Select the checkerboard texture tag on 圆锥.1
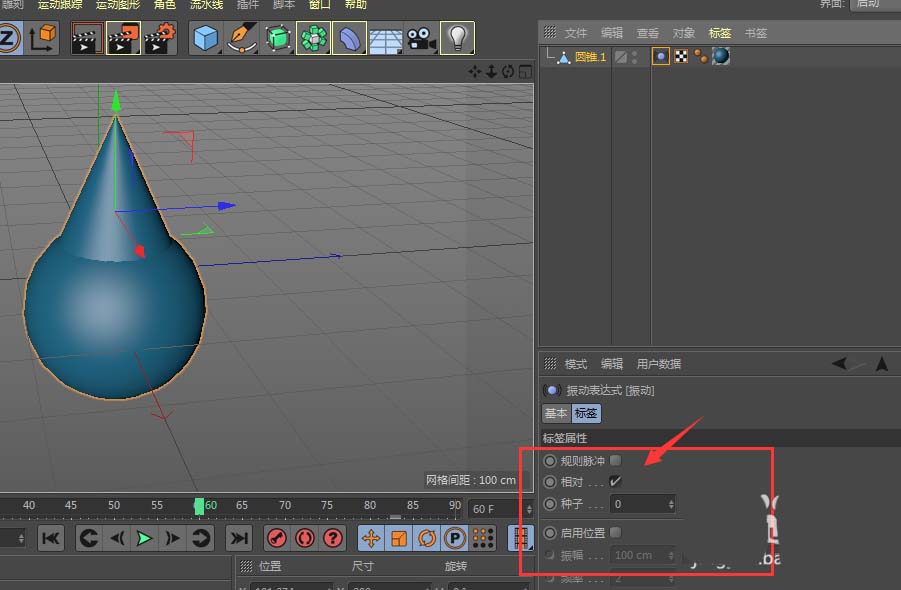Screen dimensions: 901x590 681,56
